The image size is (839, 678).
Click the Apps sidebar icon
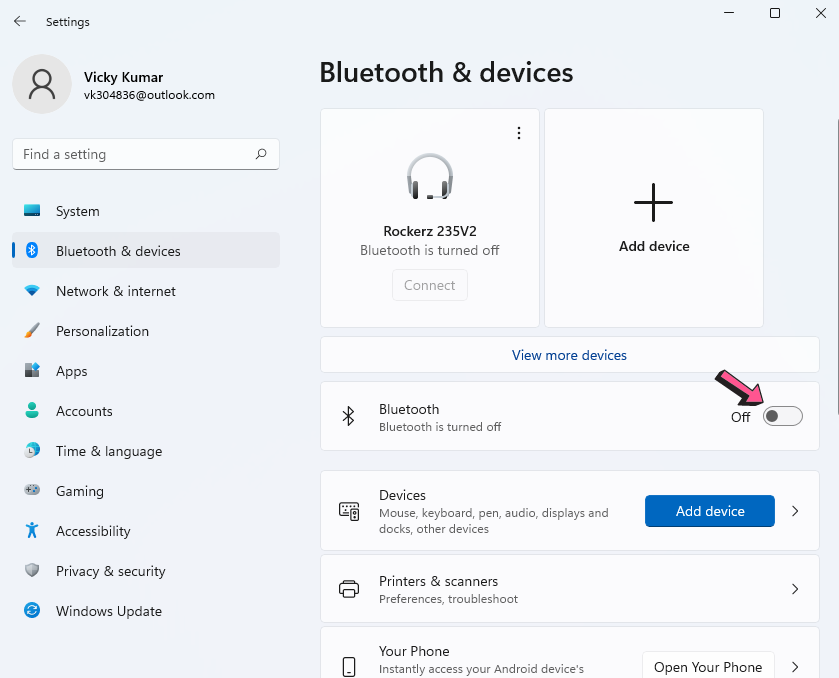click(x=32, y=370)
